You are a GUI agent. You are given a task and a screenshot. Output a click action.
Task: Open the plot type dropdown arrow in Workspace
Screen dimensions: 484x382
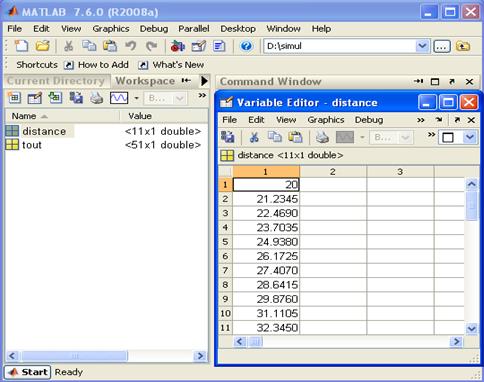click(x=136, y=98)
